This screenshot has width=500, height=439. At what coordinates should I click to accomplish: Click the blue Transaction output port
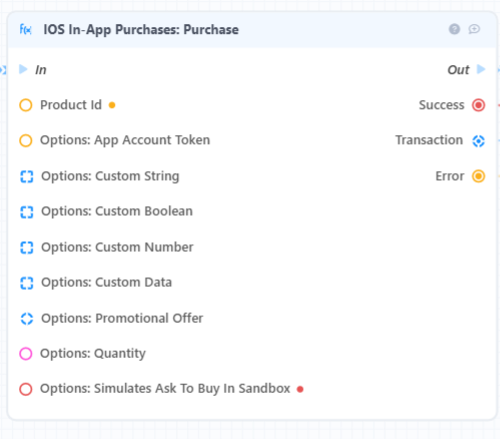tap(478, 141)
